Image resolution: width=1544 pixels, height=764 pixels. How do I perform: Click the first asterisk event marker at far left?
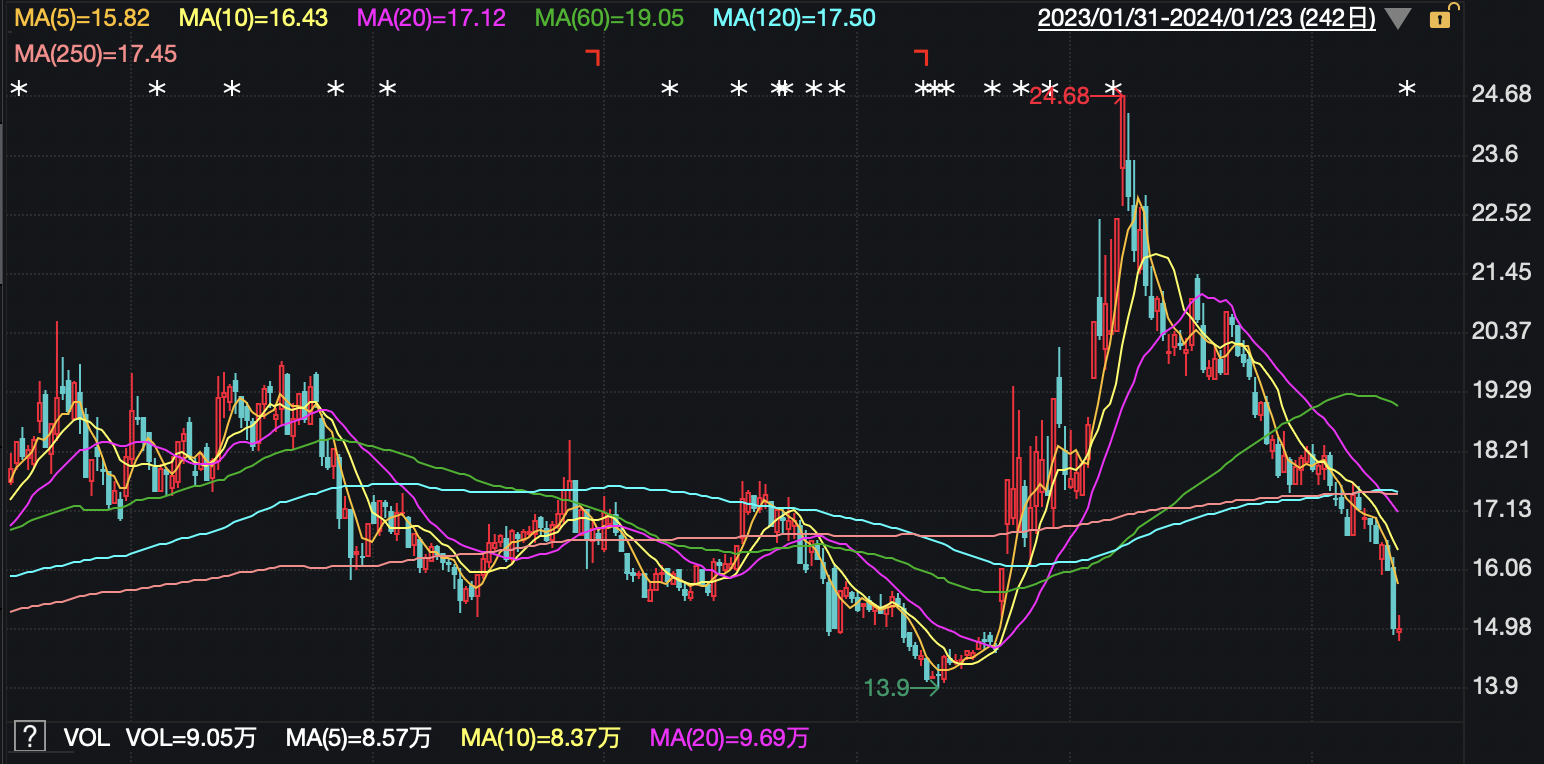tap(19, 90)
